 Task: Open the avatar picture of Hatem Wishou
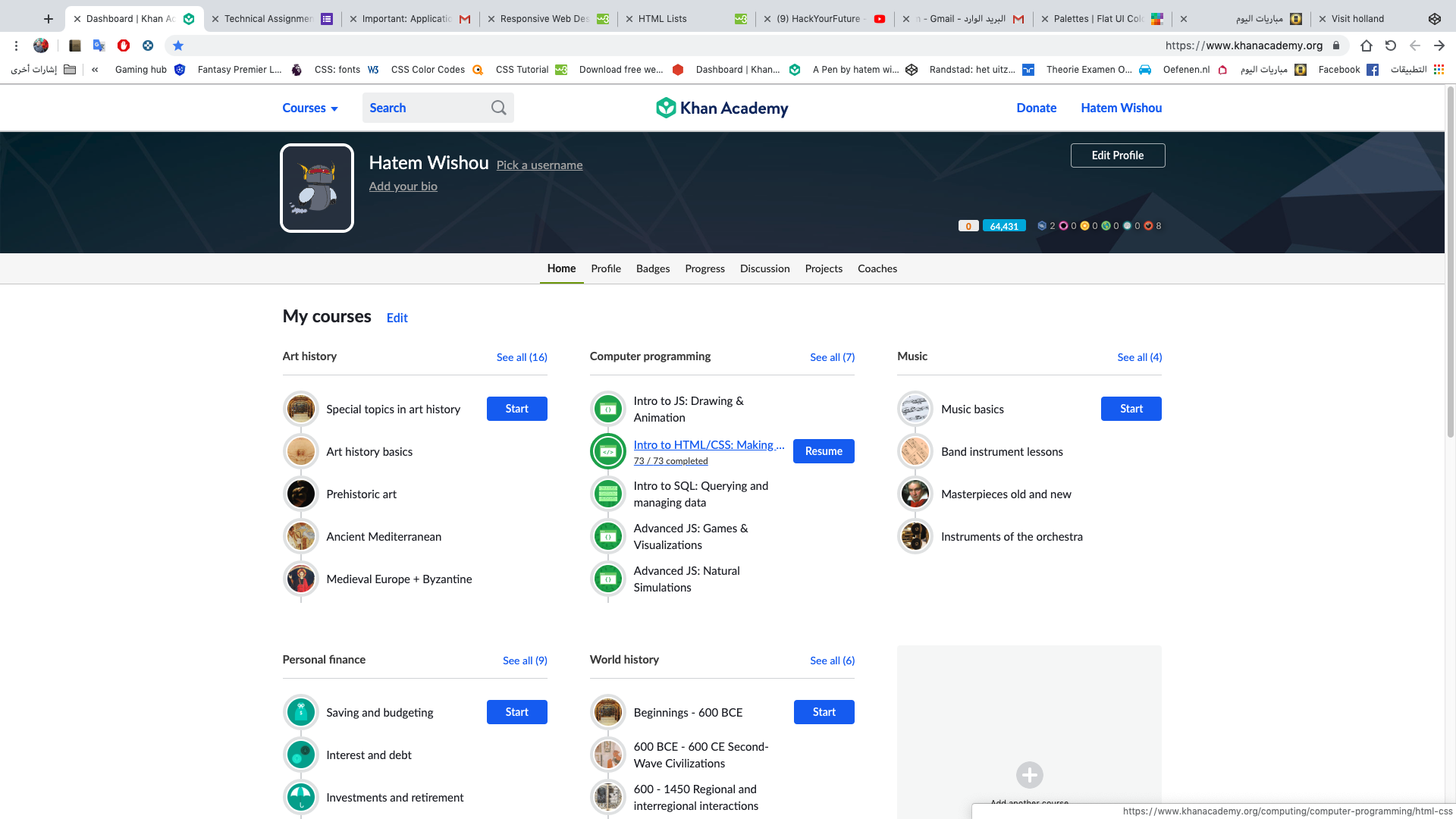pos(317,188)
